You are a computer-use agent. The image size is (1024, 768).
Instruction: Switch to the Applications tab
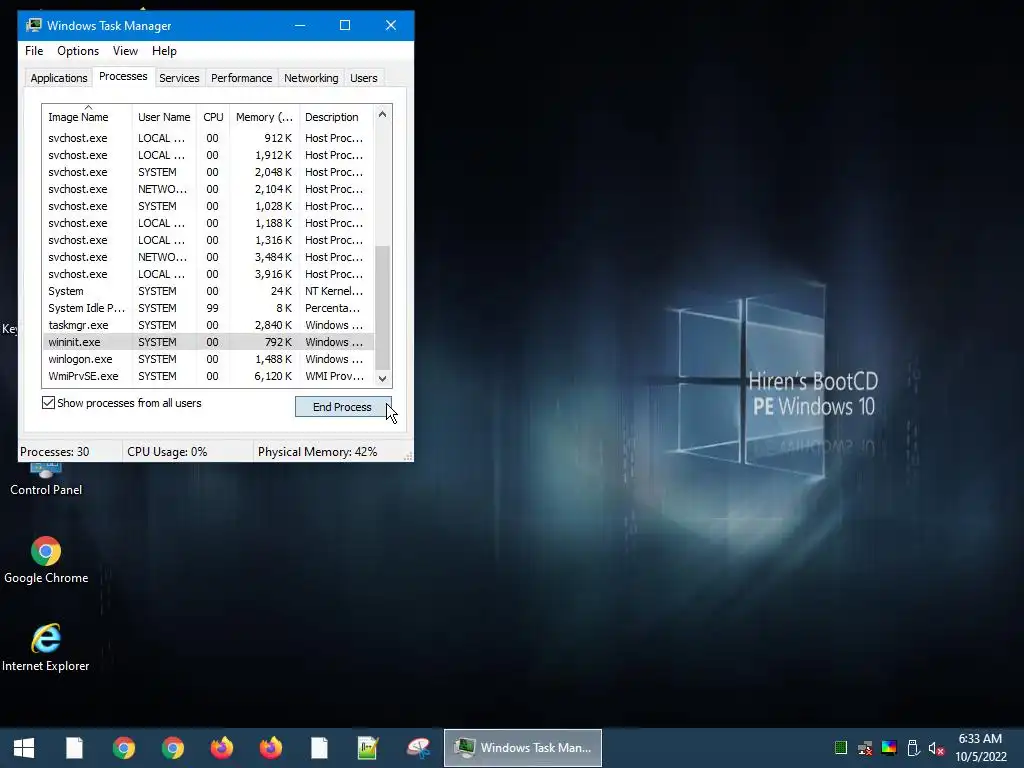pos(59,78)
